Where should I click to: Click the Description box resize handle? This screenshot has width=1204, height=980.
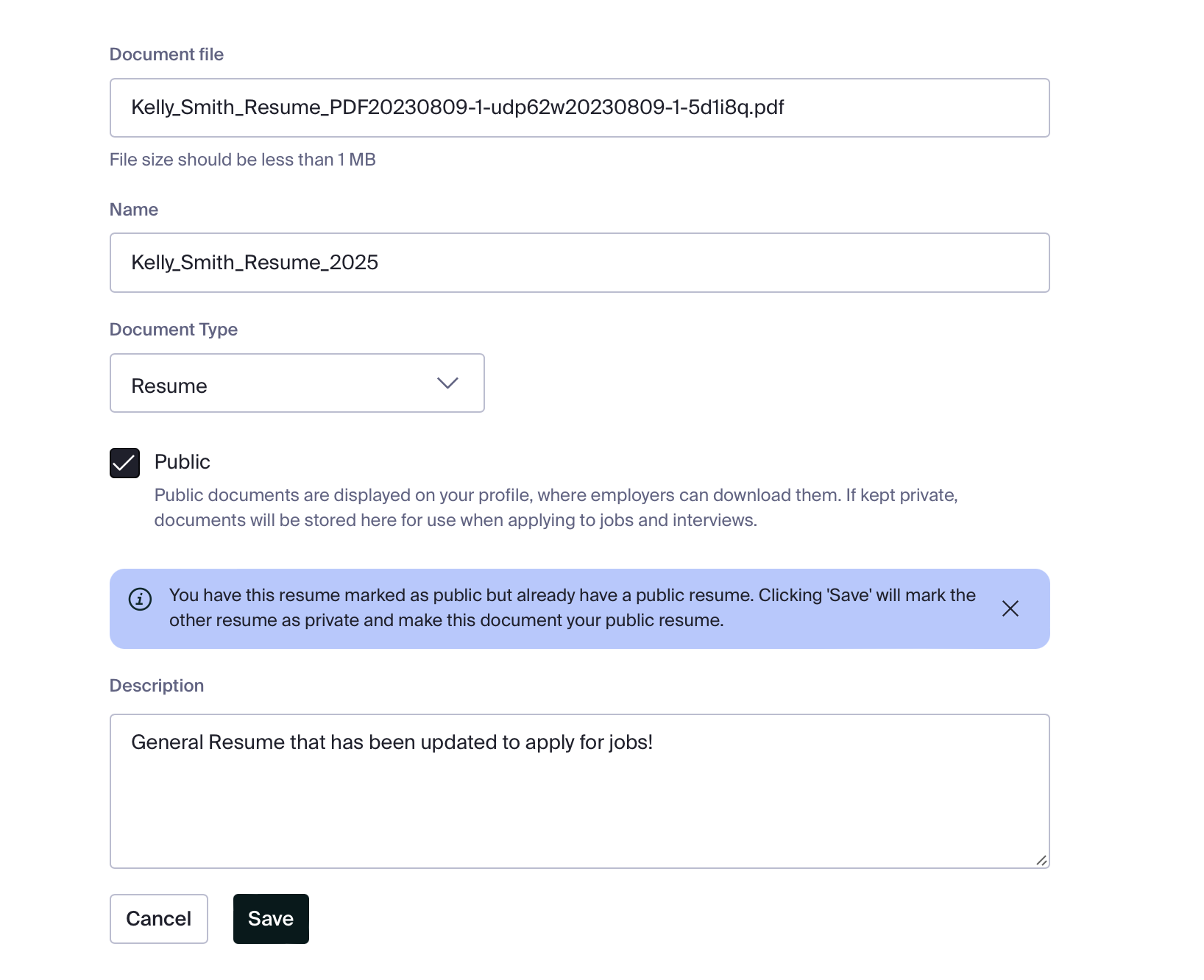pyautogui.click(x=1041, y=860)
